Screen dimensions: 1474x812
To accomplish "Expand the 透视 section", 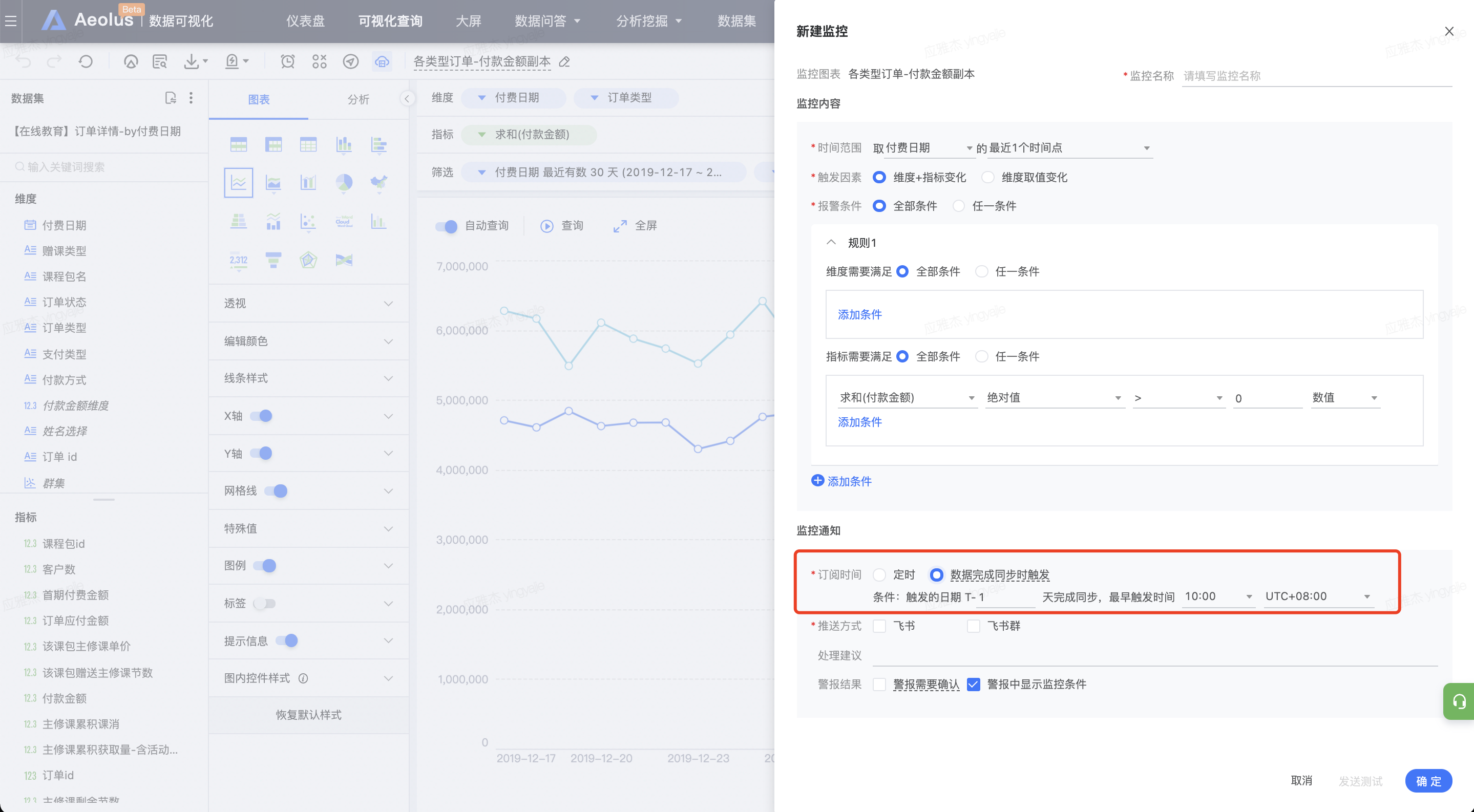I will (x=308, y=303).
